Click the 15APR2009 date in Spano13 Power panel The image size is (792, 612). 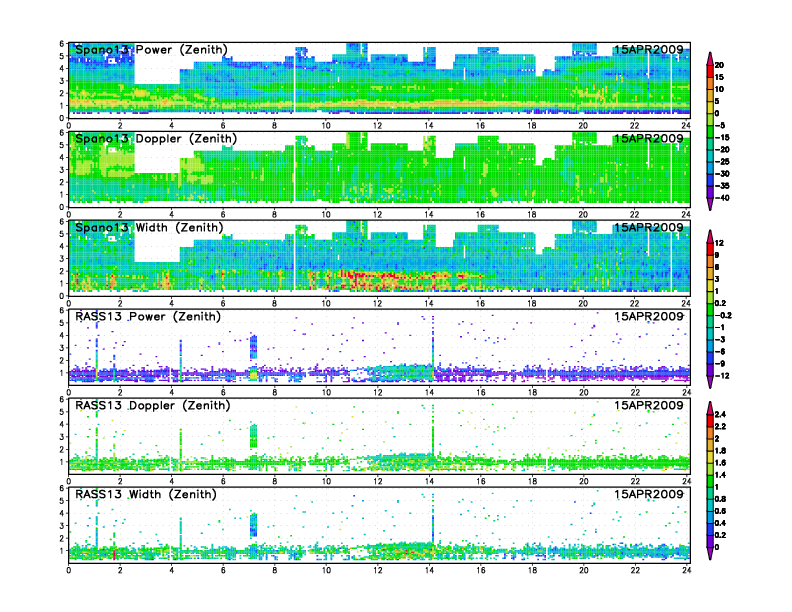649,49
